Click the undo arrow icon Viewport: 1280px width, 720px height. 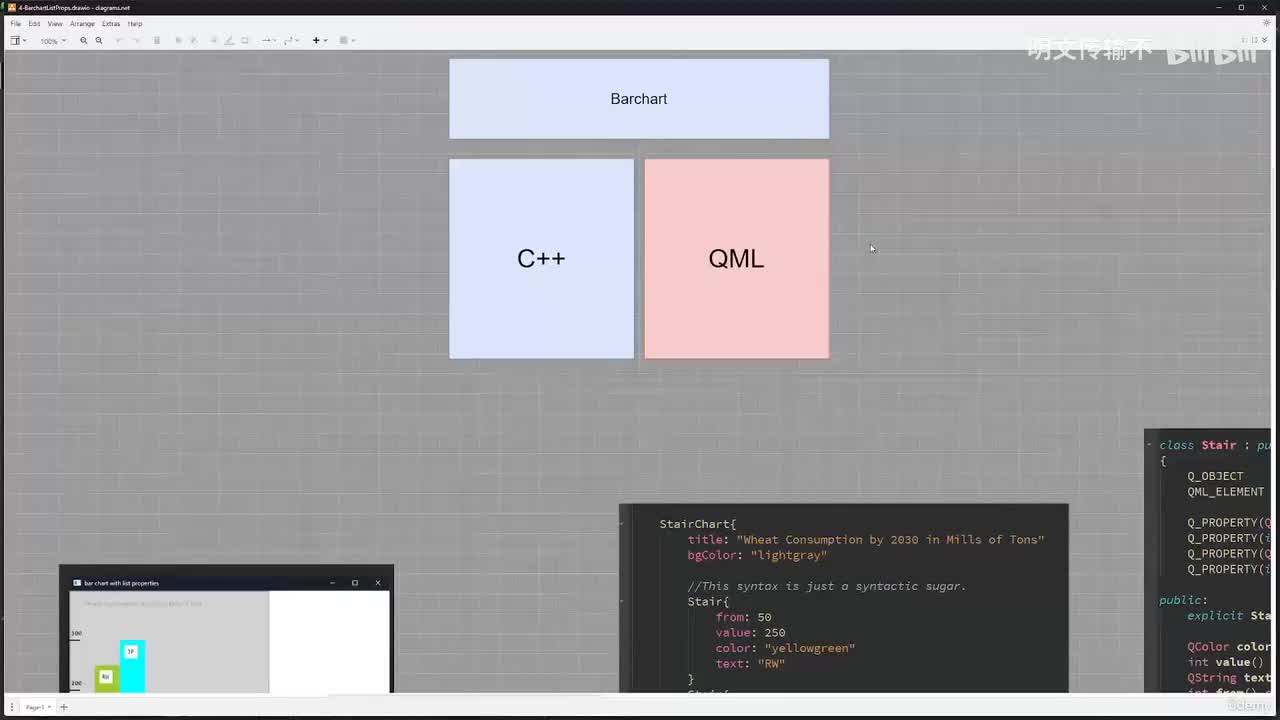pyautogui.click(x=118, y=41)
